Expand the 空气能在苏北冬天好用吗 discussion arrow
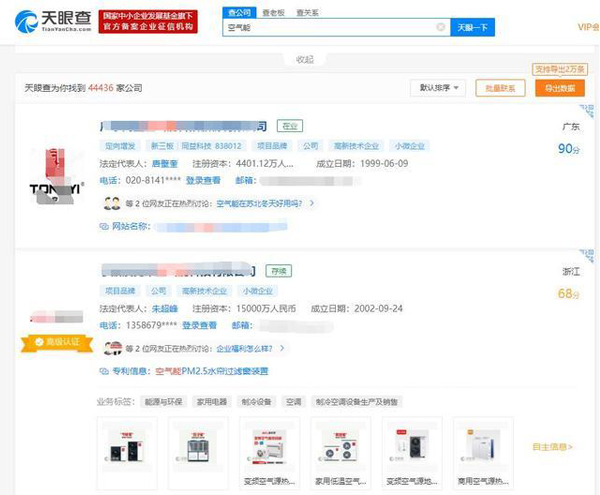 [311, 203]
